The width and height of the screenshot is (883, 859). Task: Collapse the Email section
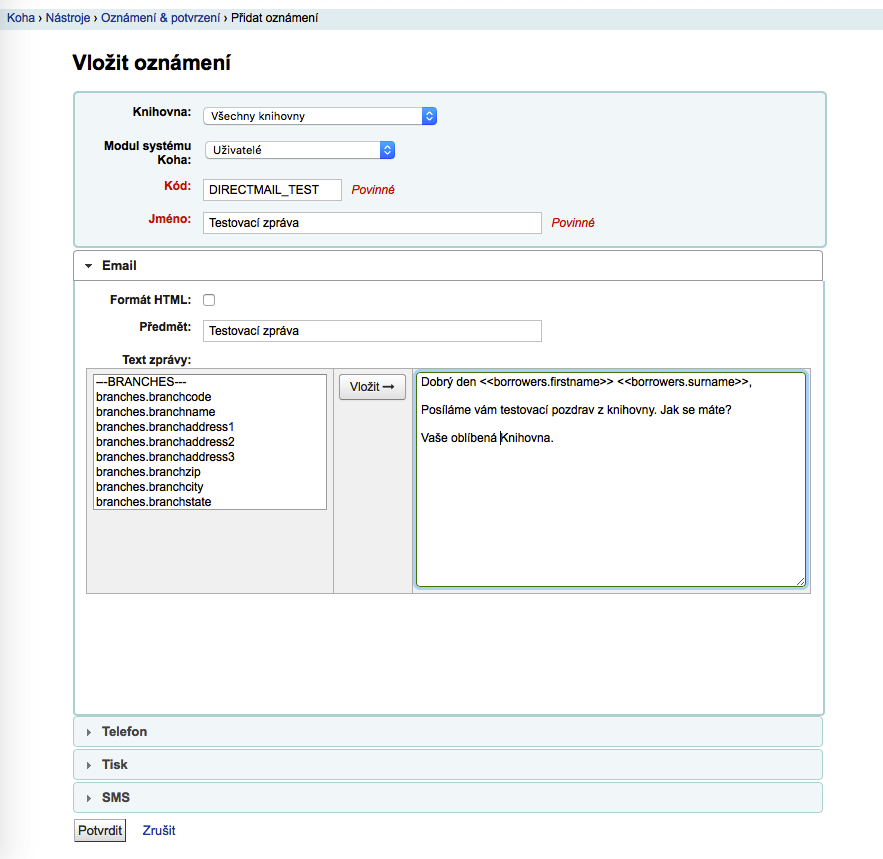(448, 265)
